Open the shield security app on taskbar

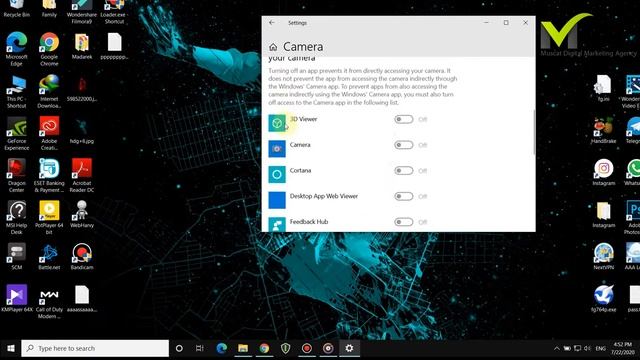tap(285, 348)
